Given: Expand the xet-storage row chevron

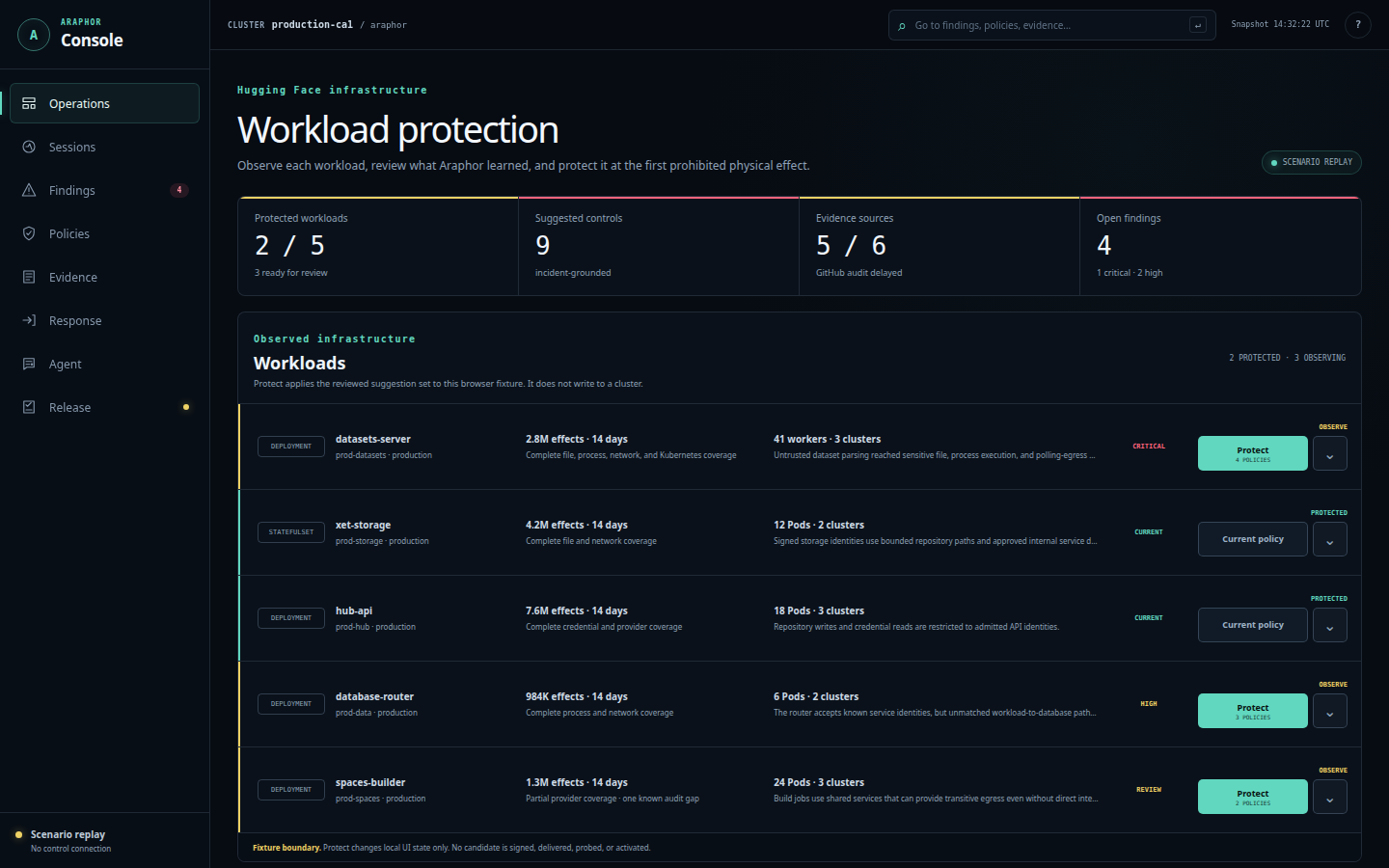Looking at the screenshot, I should 1329,540.
